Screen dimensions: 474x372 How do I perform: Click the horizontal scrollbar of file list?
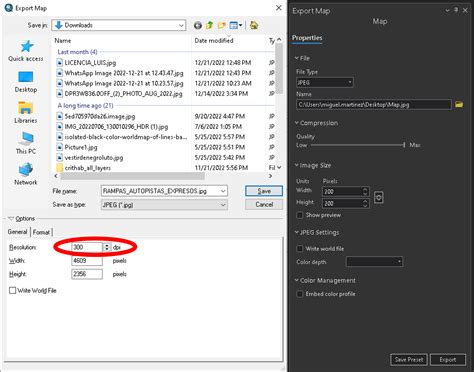coord(132,176)
